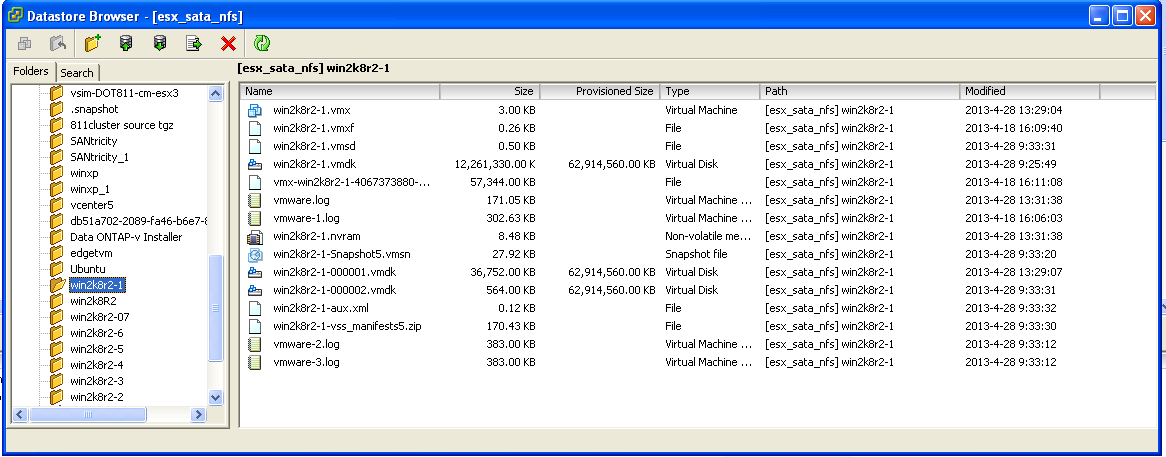This screenshot has width=1166, height=457.
Task: Select the win2k8r2-1.vmdk virtual disk file
Action: [x=312, y=164]
